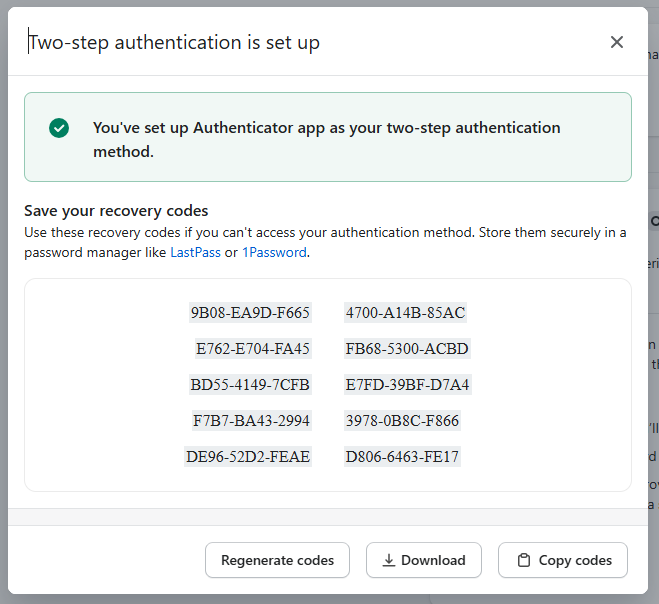Click recovery code E762-E704-FA45
659x604 pixels.
coord(253,349)
